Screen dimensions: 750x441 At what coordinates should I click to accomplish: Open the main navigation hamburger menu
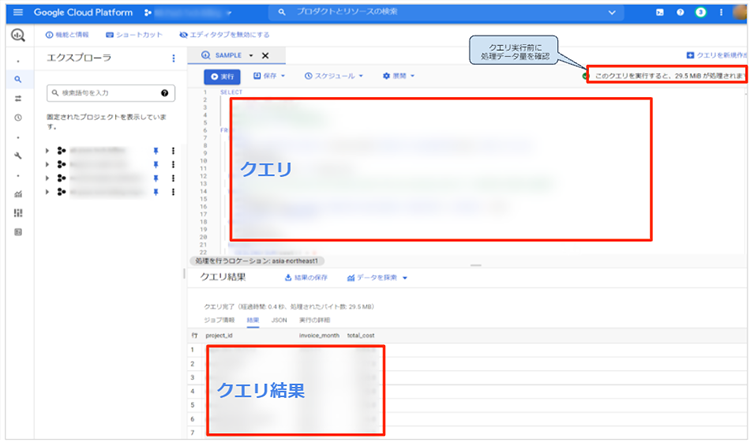pos(18,12)
